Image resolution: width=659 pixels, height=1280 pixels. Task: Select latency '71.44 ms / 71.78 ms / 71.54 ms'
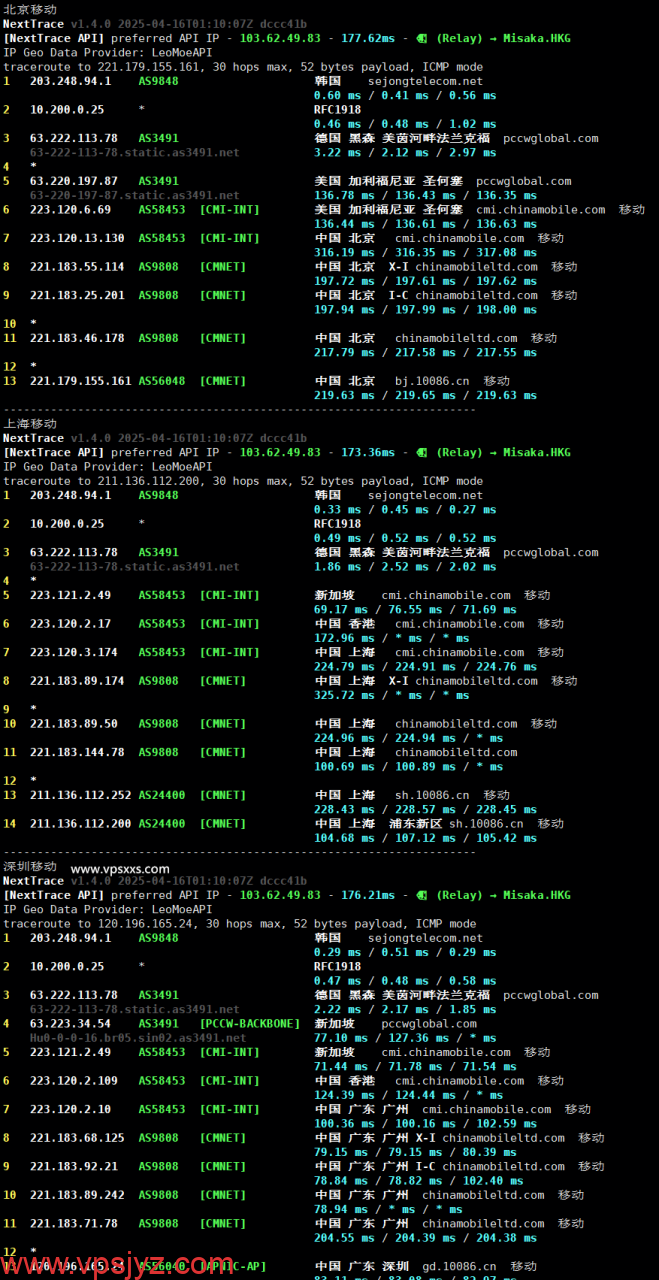click(x=415, y=1066)
